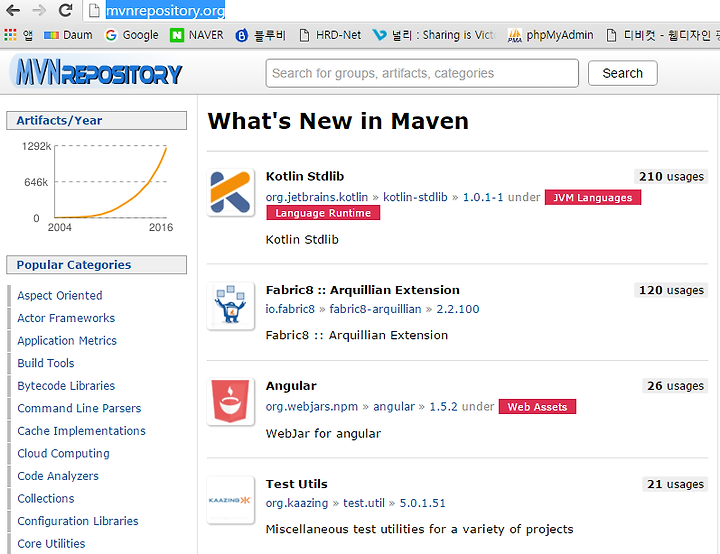Image resolution: width=720 pixels, height=554 pixels.
Task: Open the kotlin-stdlib artifact link
Action: pyautogui.click(x=415, y=197)
